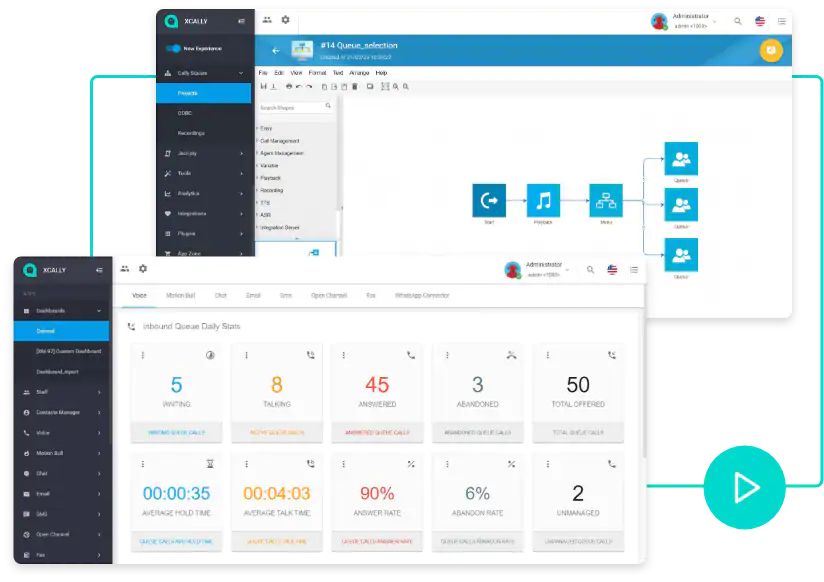
Task: Click the teal play button
Action: click(x=744, y=488)
